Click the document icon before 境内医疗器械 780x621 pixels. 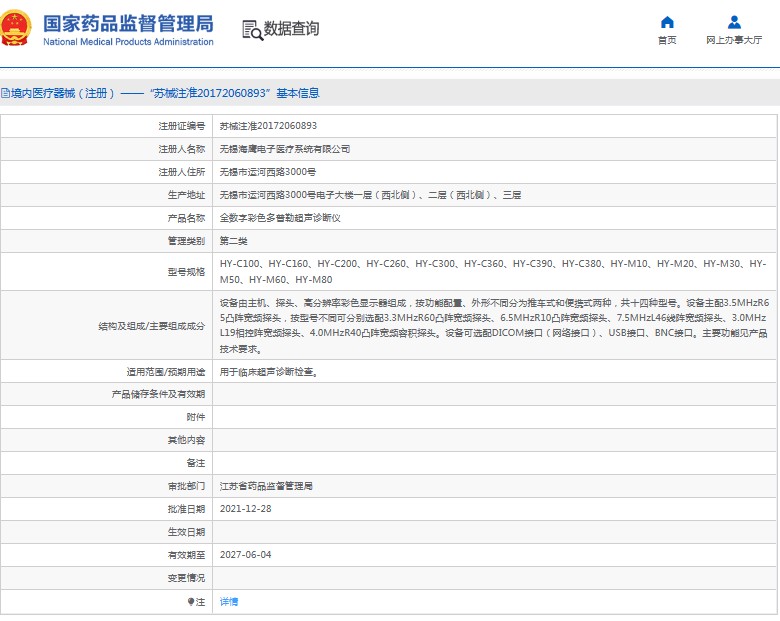(x=4, y=93)
